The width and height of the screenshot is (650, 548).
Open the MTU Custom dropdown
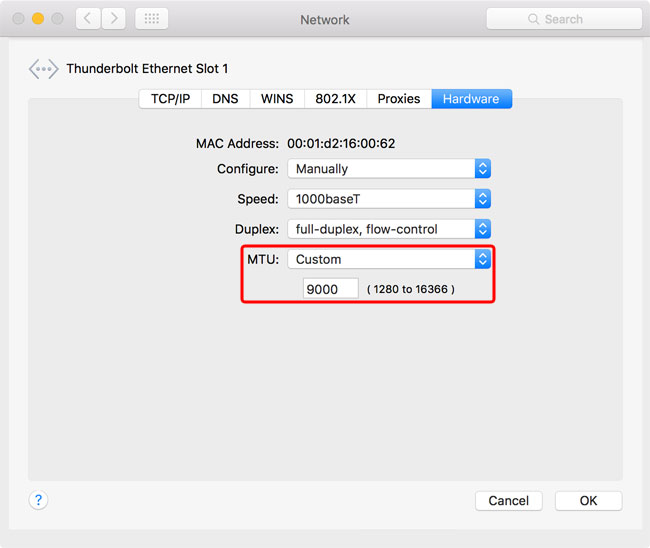388,259
